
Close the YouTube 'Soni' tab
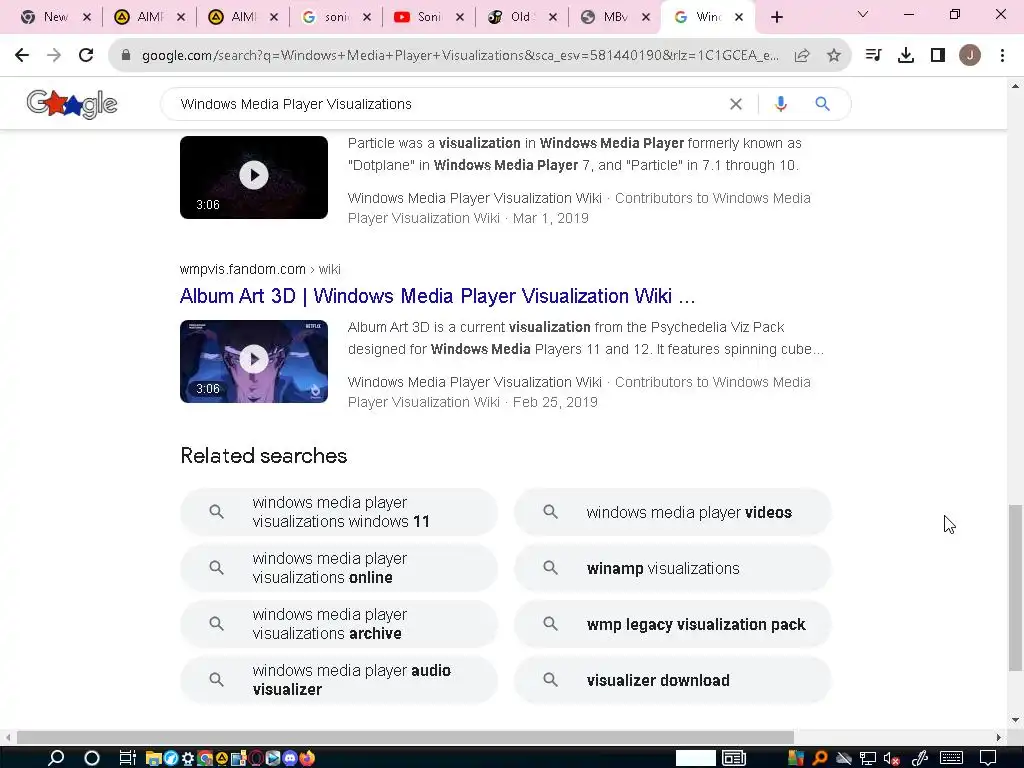[460, 18]
